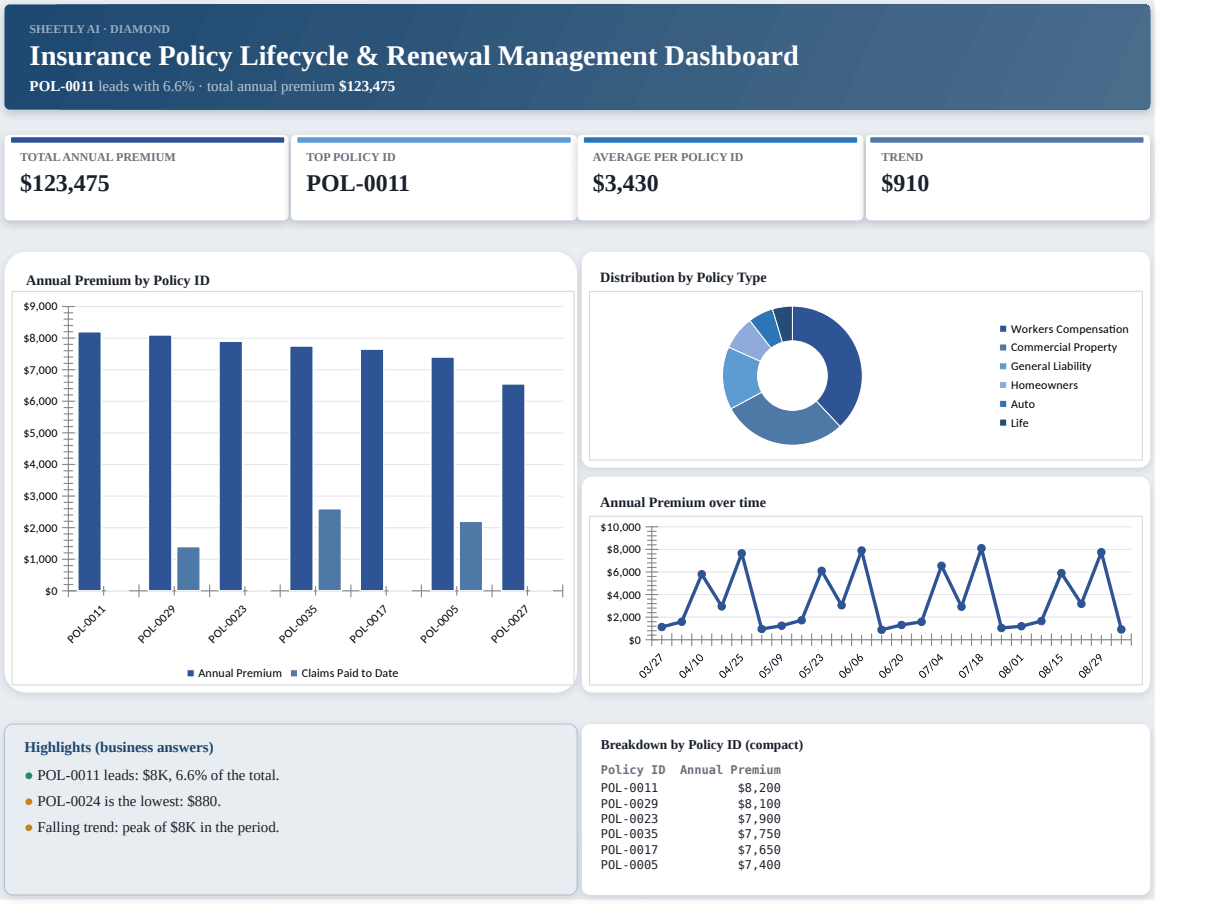Viewport: 1227px width, 922px height.
Task: Select the Top Policy ID value POL-0011
Action: pyautogui.click(x=358, y=184)
